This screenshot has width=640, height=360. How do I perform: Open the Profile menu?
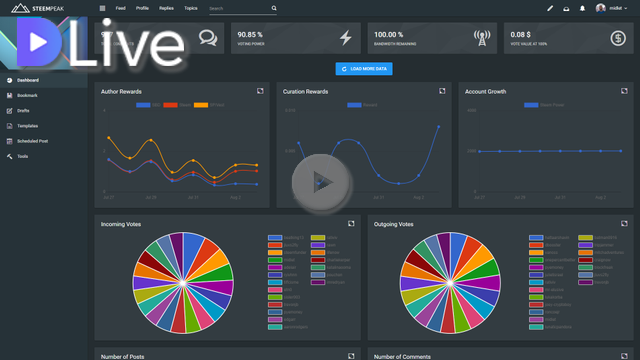tap(142, 8)
